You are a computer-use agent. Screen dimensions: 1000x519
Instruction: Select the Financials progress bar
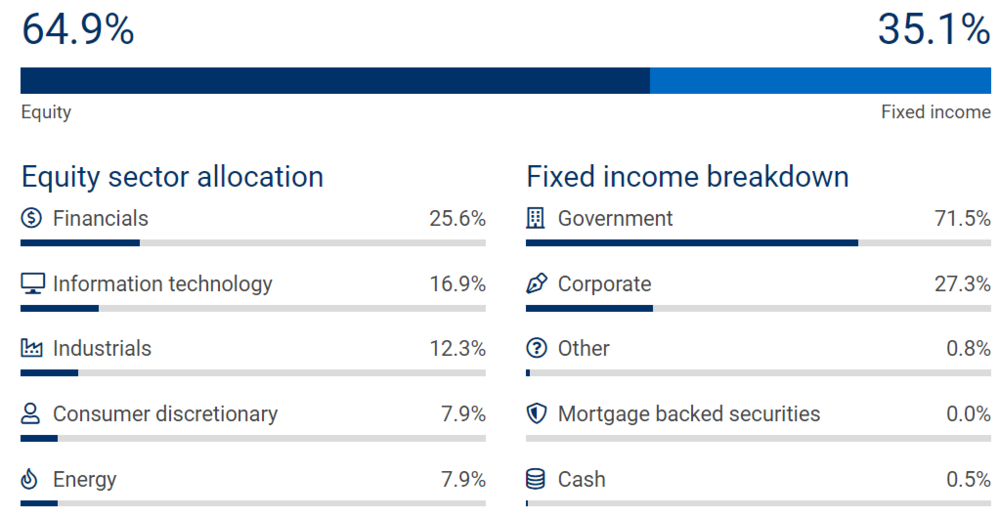(253, 243)
